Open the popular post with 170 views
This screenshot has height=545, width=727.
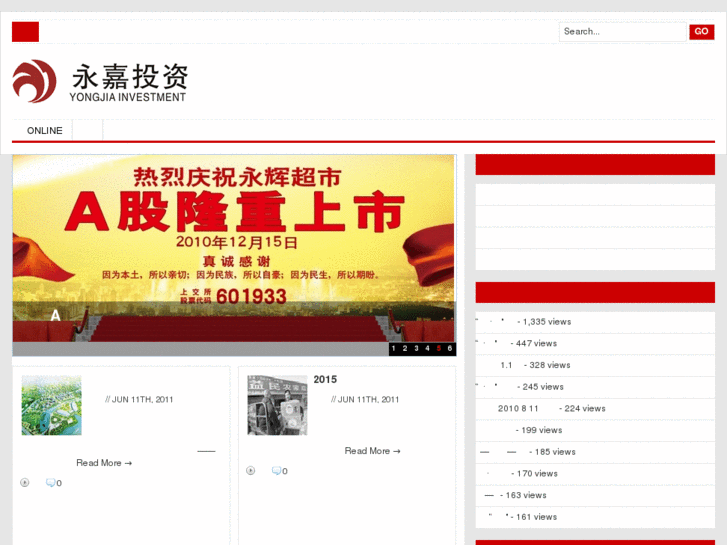(x=595, y=474)
